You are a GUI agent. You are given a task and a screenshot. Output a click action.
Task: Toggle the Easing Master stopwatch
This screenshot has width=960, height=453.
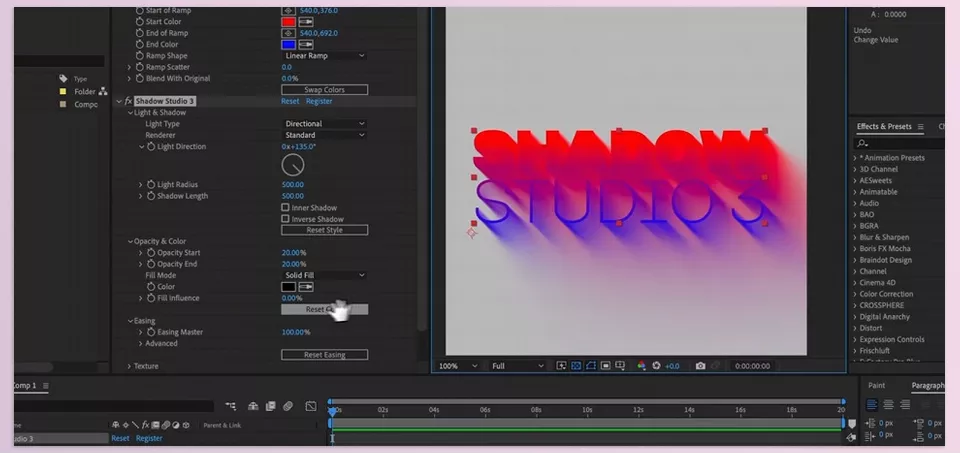[x=151, y=332]
